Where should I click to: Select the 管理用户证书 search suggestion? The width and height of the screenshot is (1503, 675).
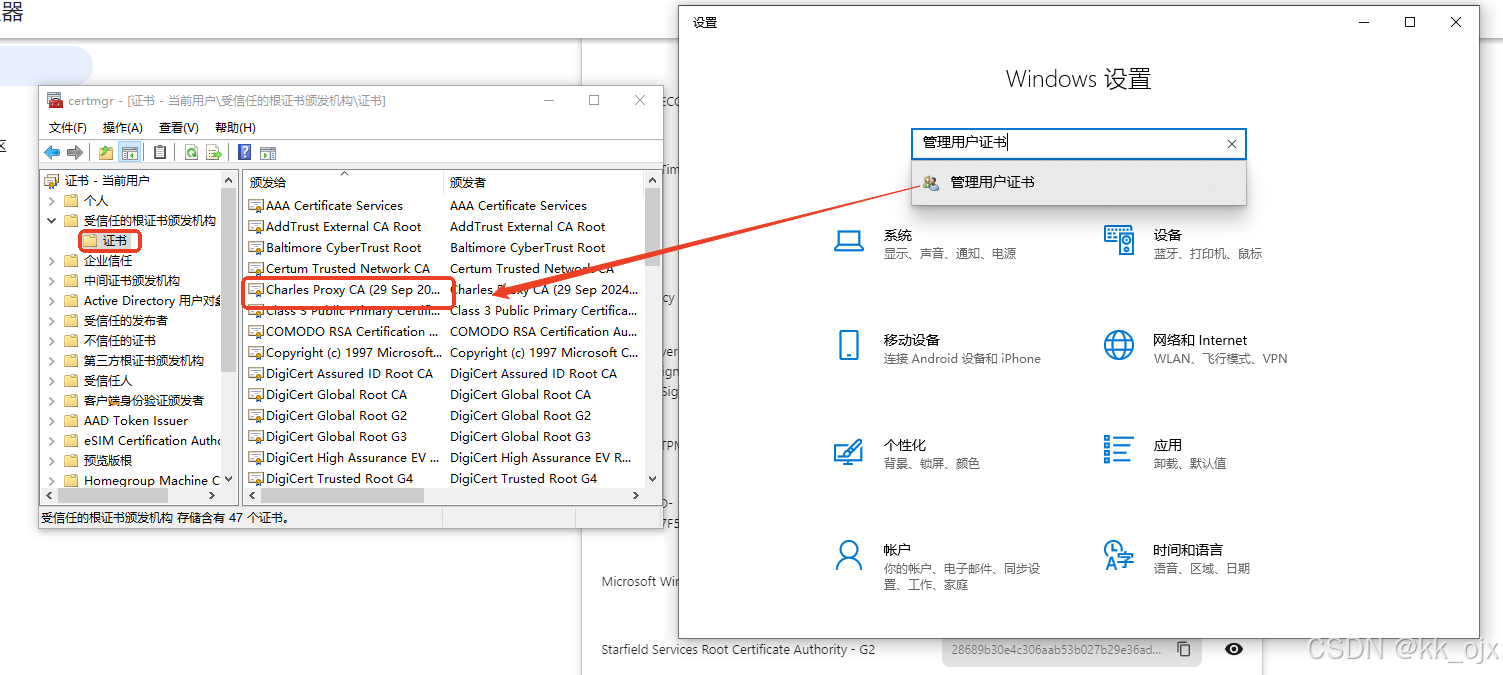tap(1079, 183)
